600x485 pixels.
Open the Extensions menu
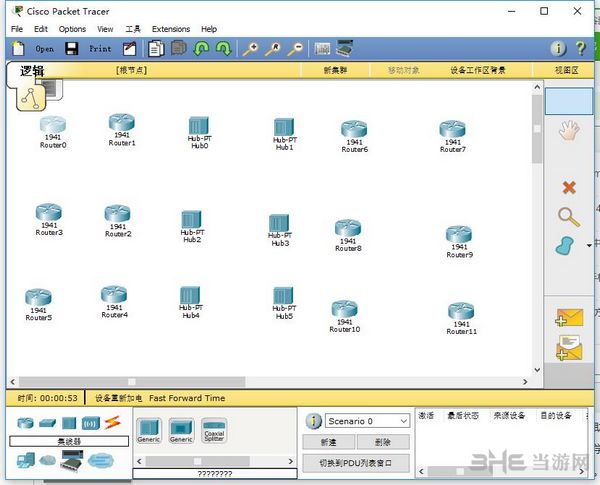coord(171,29)
